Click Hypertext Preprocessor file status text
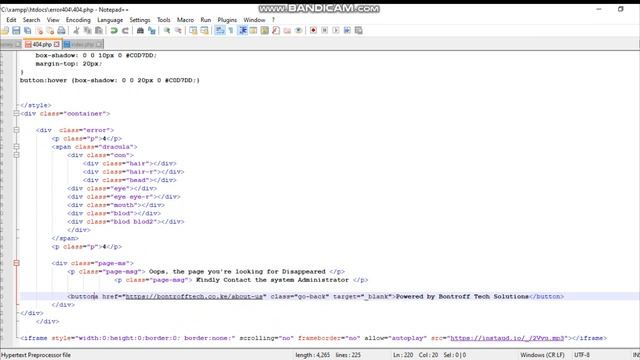Image resolution: width=640 pixels, height=360 pixels. pos(36,355)
